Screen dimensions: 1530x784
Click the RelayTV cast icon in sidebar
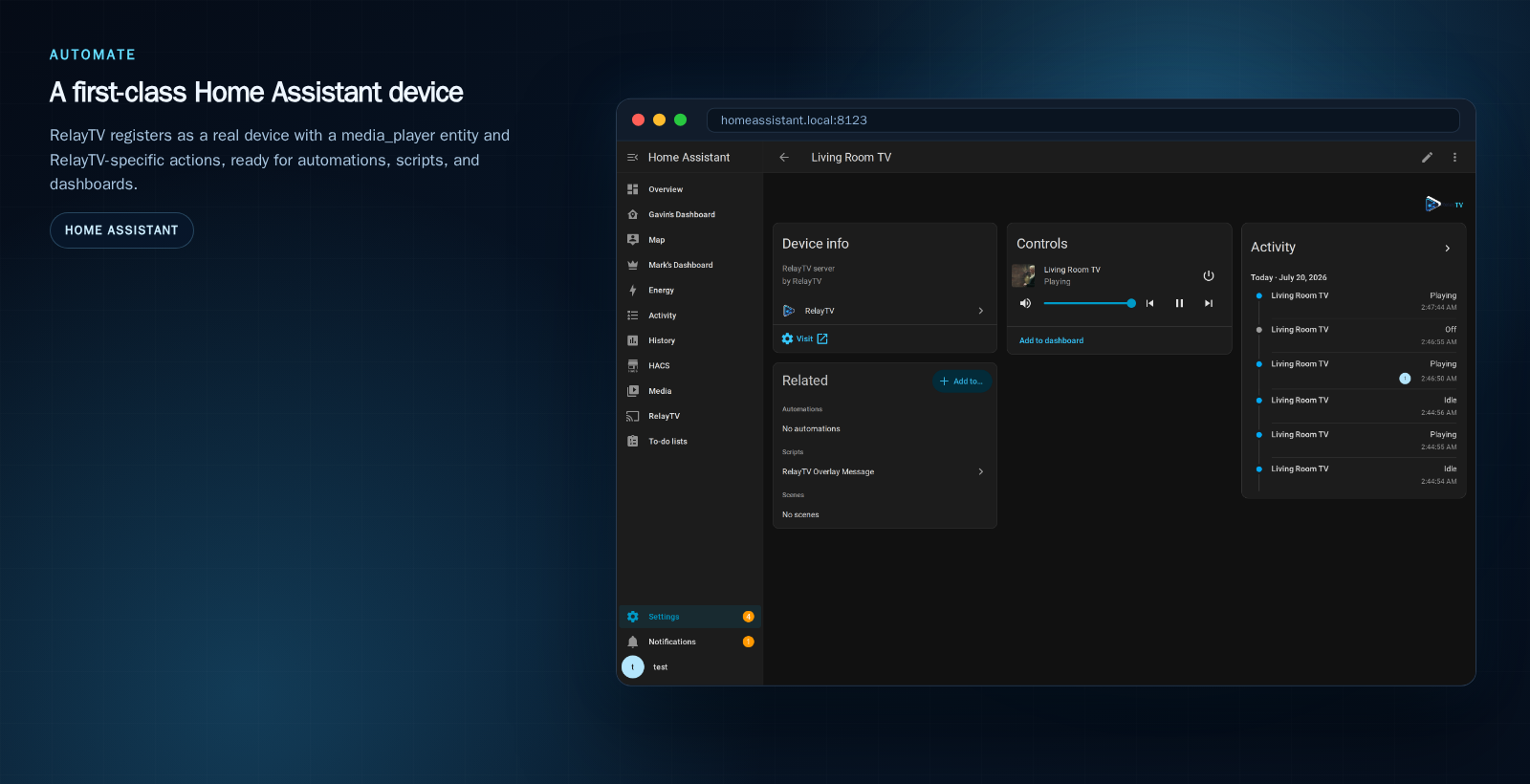[632, 416]
